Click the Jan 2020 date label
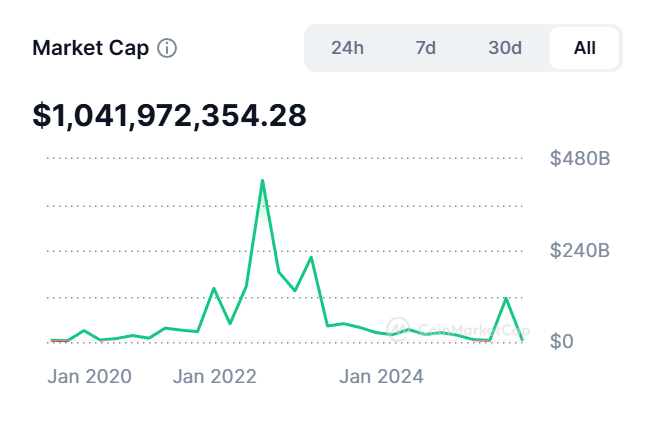Image resolution: width=646 pixels, height=426 pixels. (89, 376)
